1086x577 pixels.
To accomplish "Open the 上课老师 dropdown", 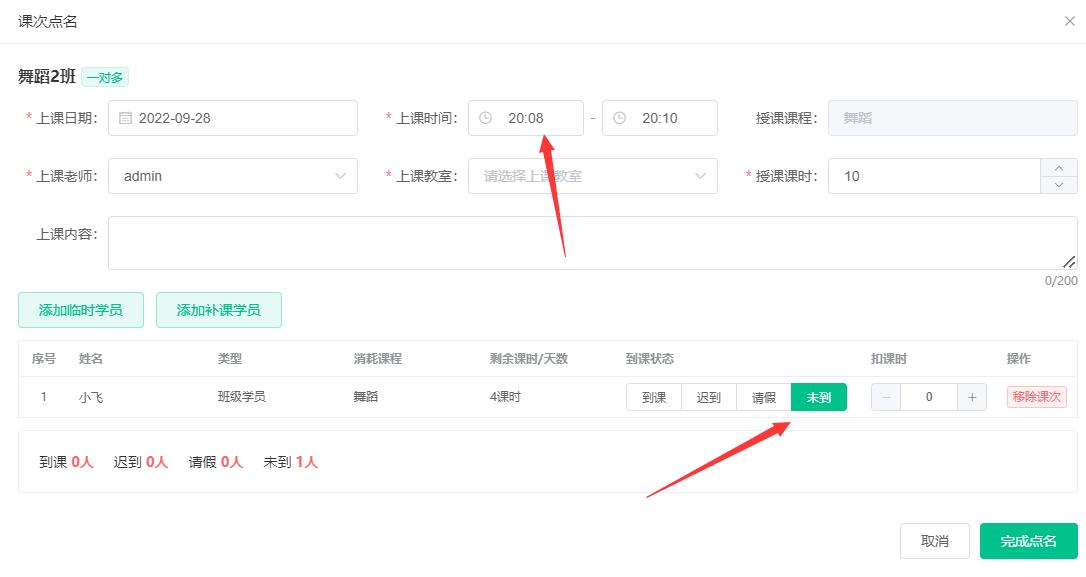I will 232,175.
